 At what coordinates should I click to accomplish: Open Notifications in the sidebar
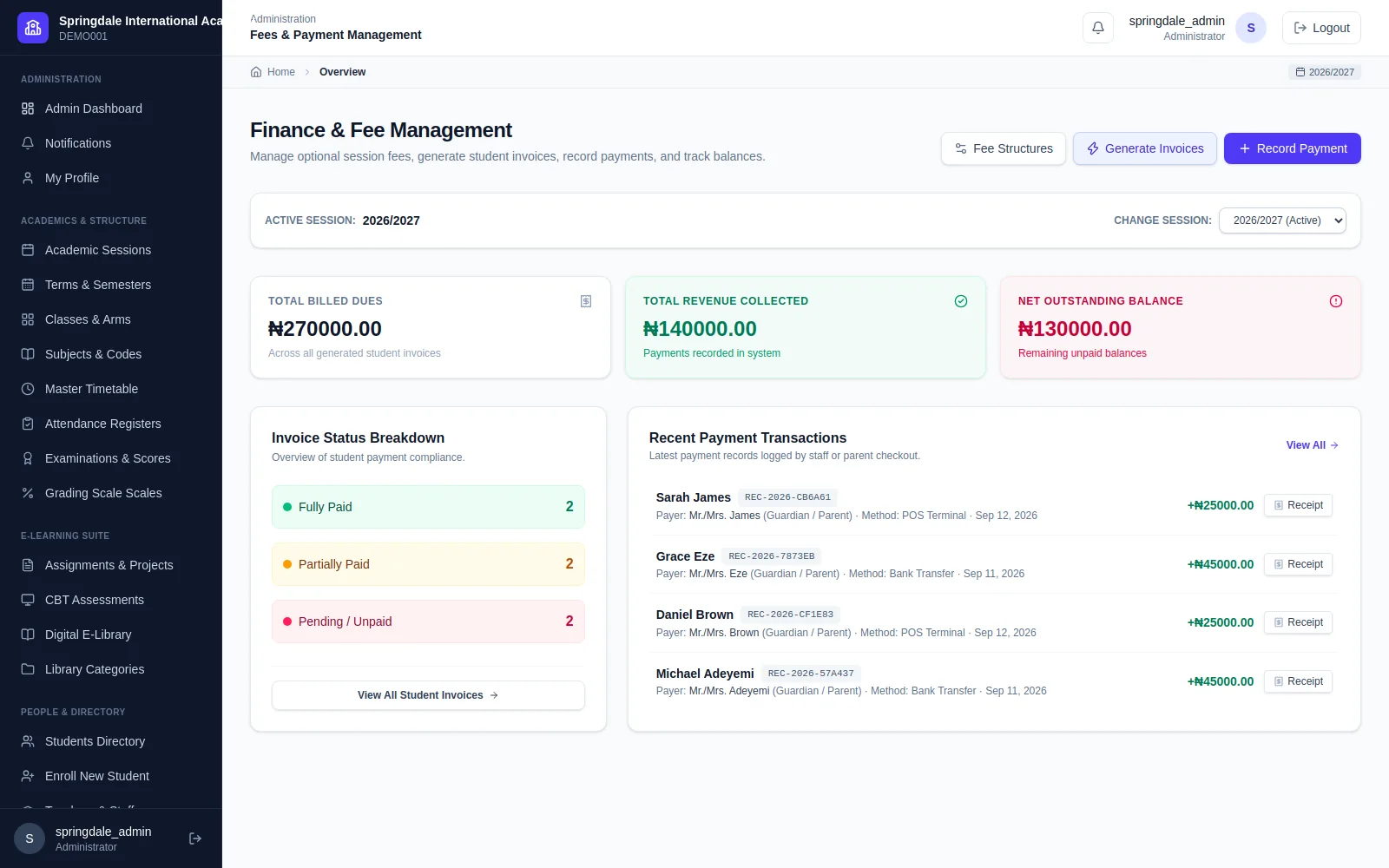click(x=111, y=143)
